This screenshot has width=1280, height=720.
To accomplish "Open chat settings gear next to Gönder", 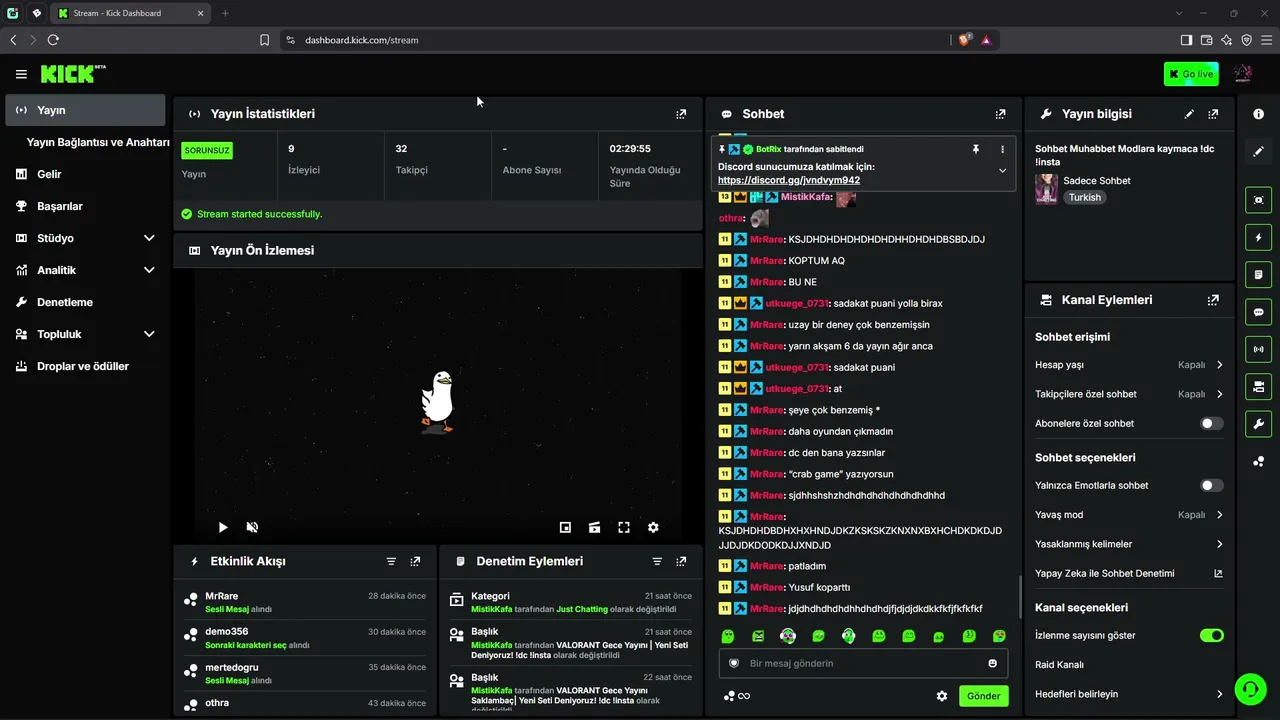I will pyautogui.click(x=941, y=696).
